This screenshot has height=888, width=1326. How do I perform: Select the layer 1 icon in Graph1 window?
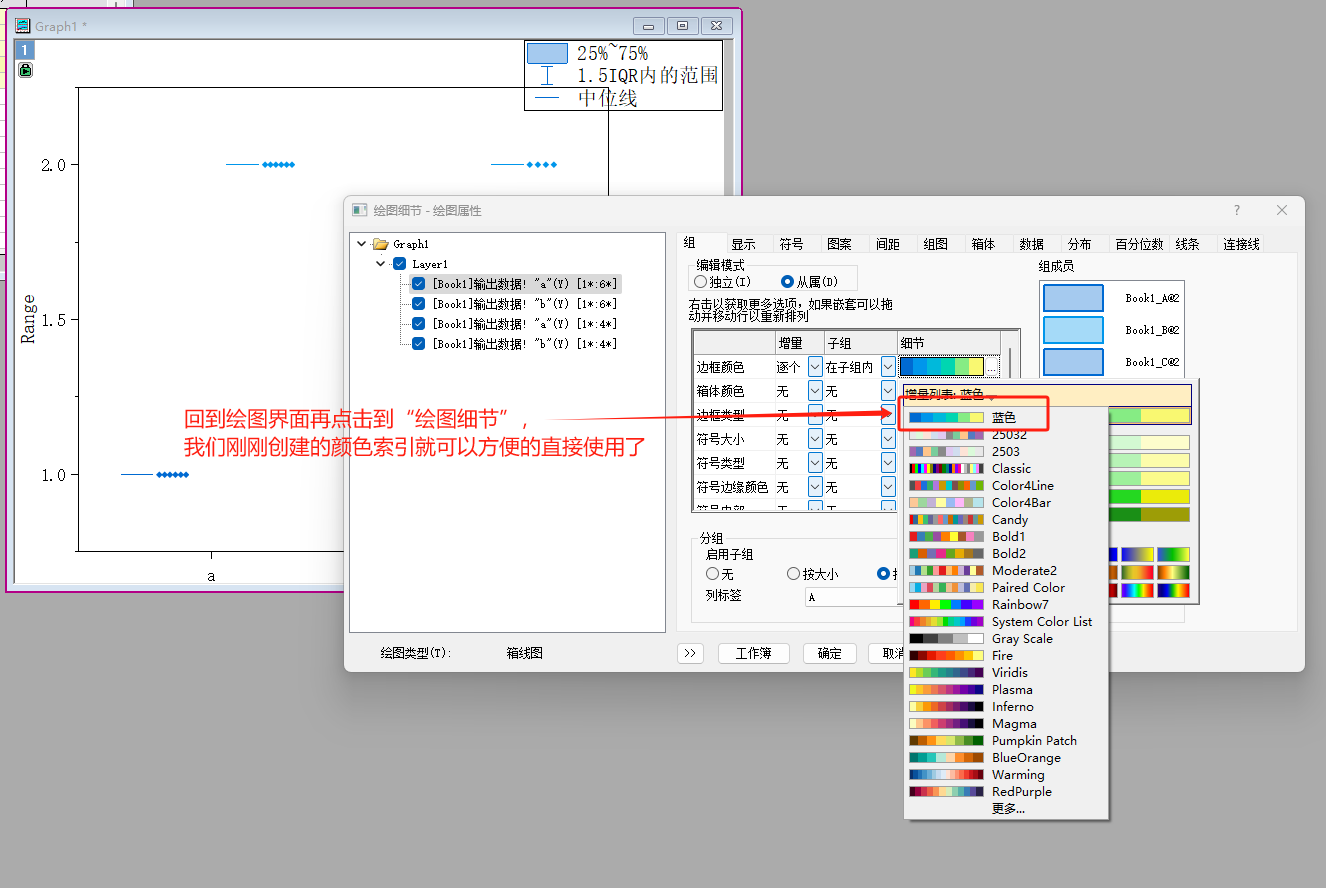tap(23, 48)
